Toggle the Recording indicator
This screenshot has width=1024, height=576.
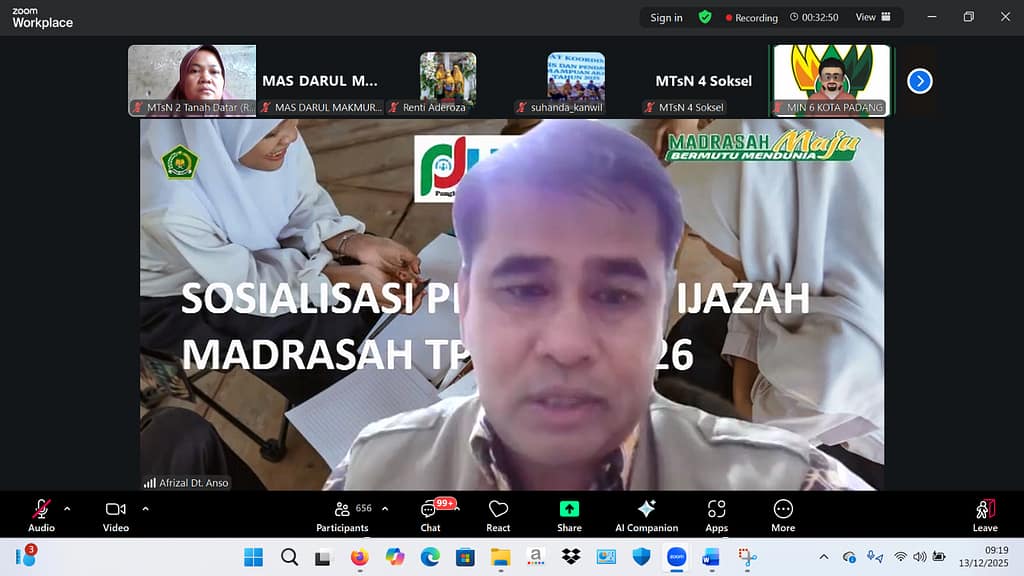[751, 17]
